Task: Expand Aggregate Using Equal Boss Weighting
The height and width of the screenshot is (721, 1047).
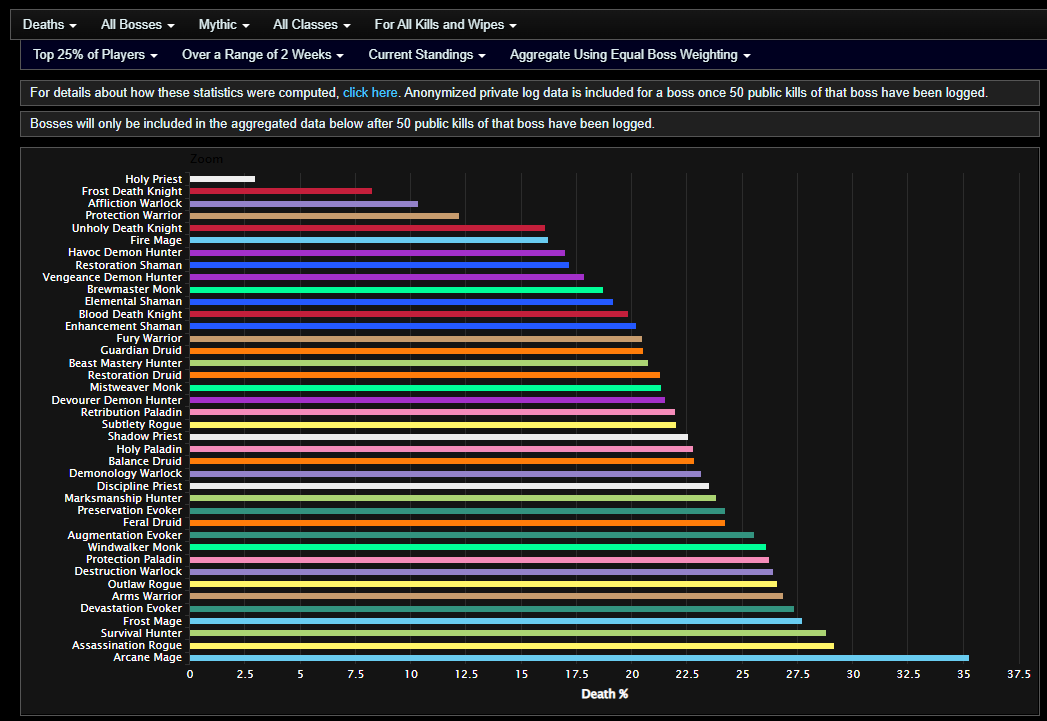Action: (x=630, y=55)
